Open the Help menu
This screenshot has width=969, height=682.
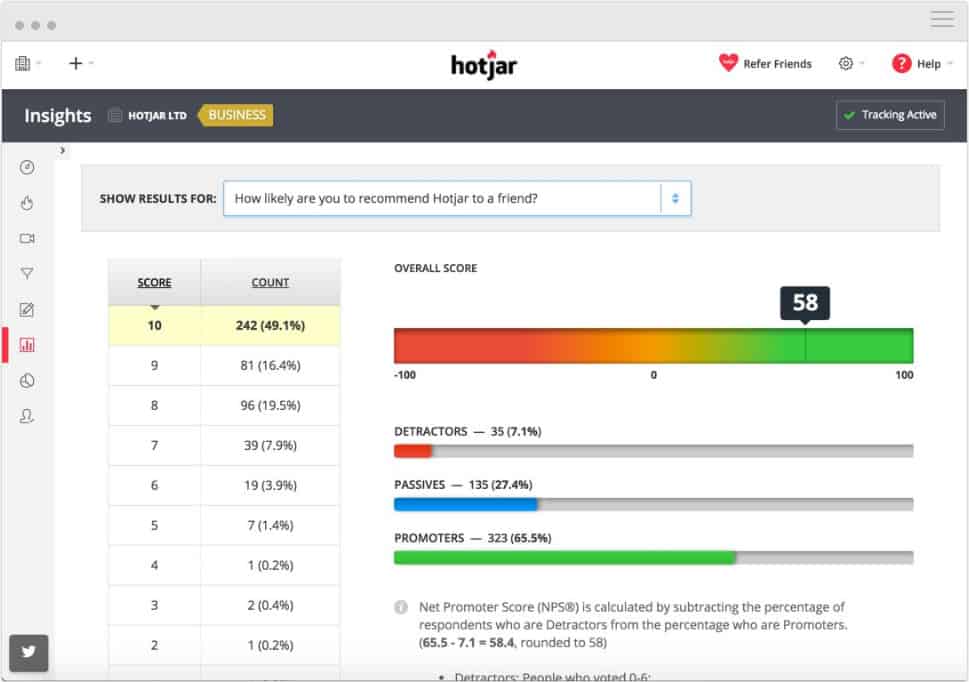pos(922,63)
